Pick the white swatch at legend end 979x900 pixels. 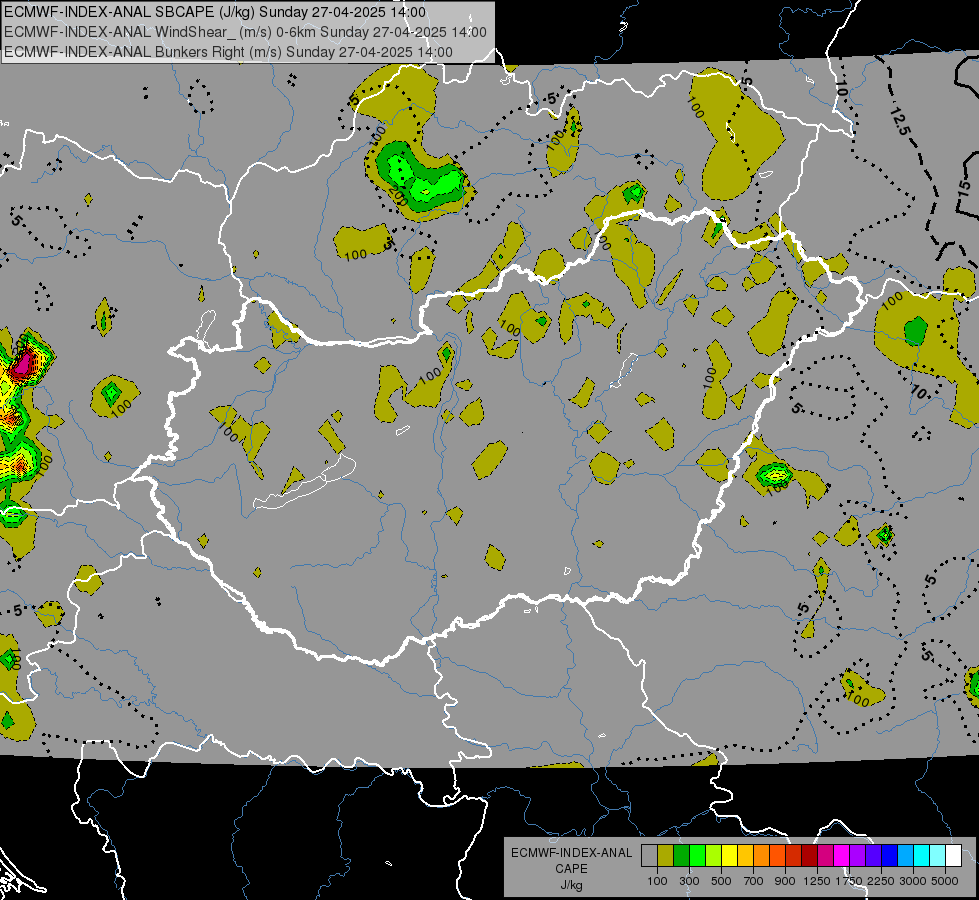954,856
